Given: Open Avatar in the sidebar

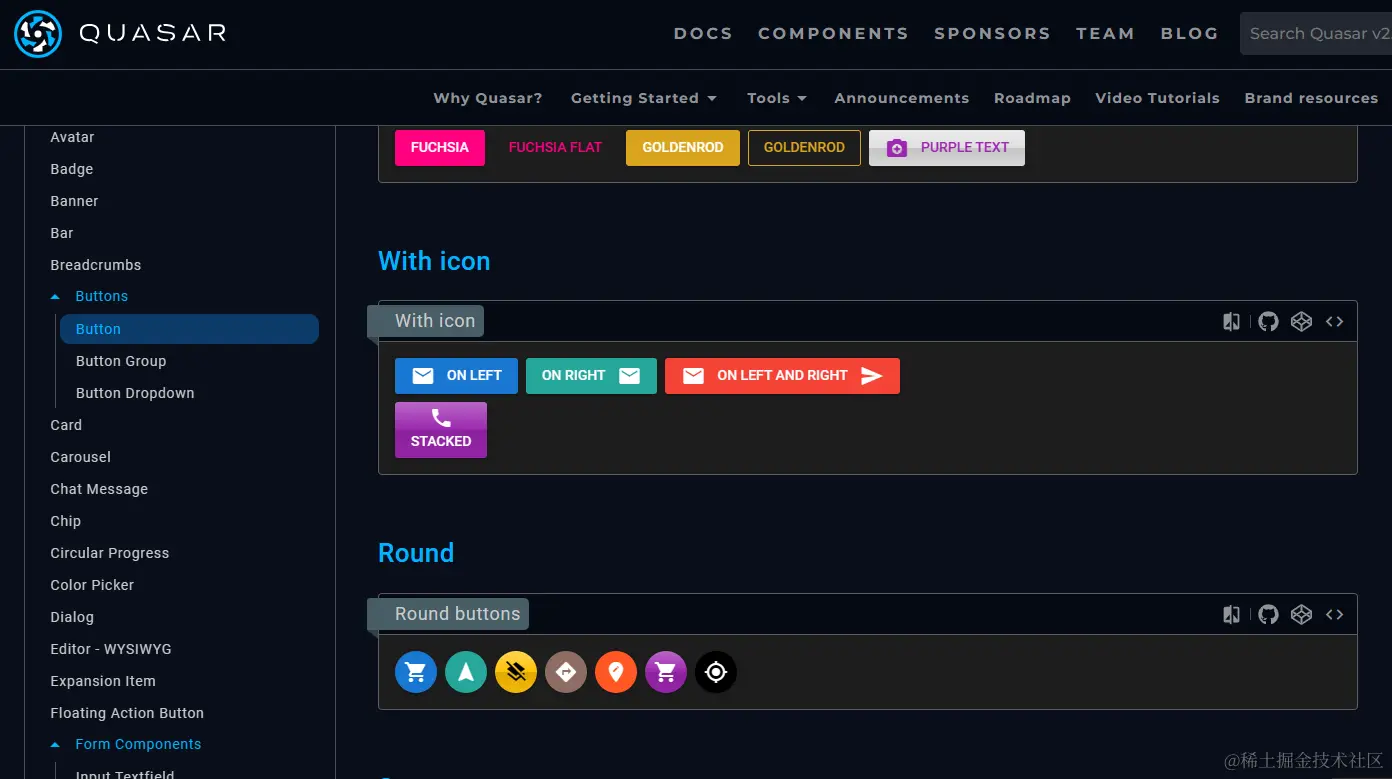Looking at the screenshot, I should click(x=72, y=137).
